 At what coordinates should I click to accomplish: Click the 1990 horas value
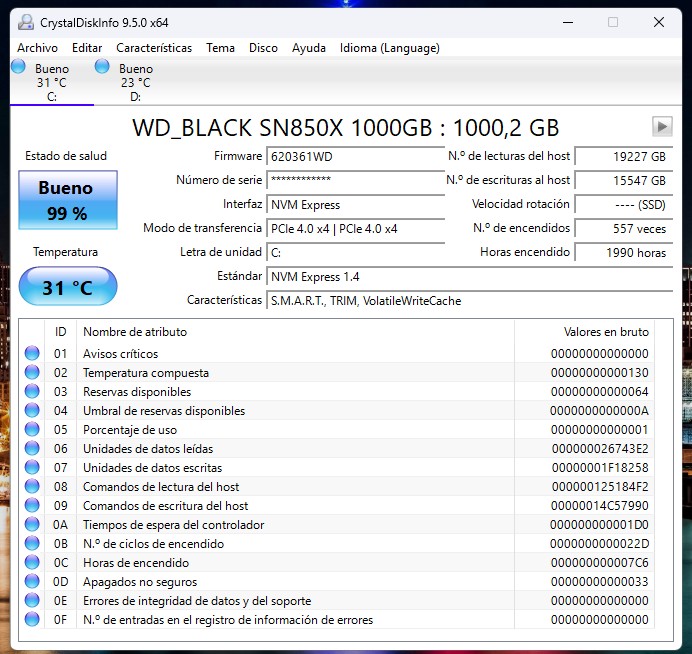tap(624, 252)
